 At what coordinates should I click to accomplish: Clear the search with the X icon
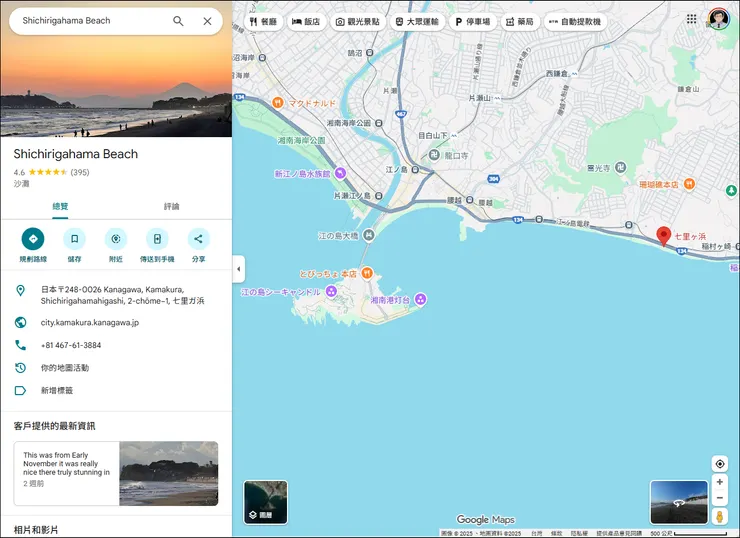point(207,21)
